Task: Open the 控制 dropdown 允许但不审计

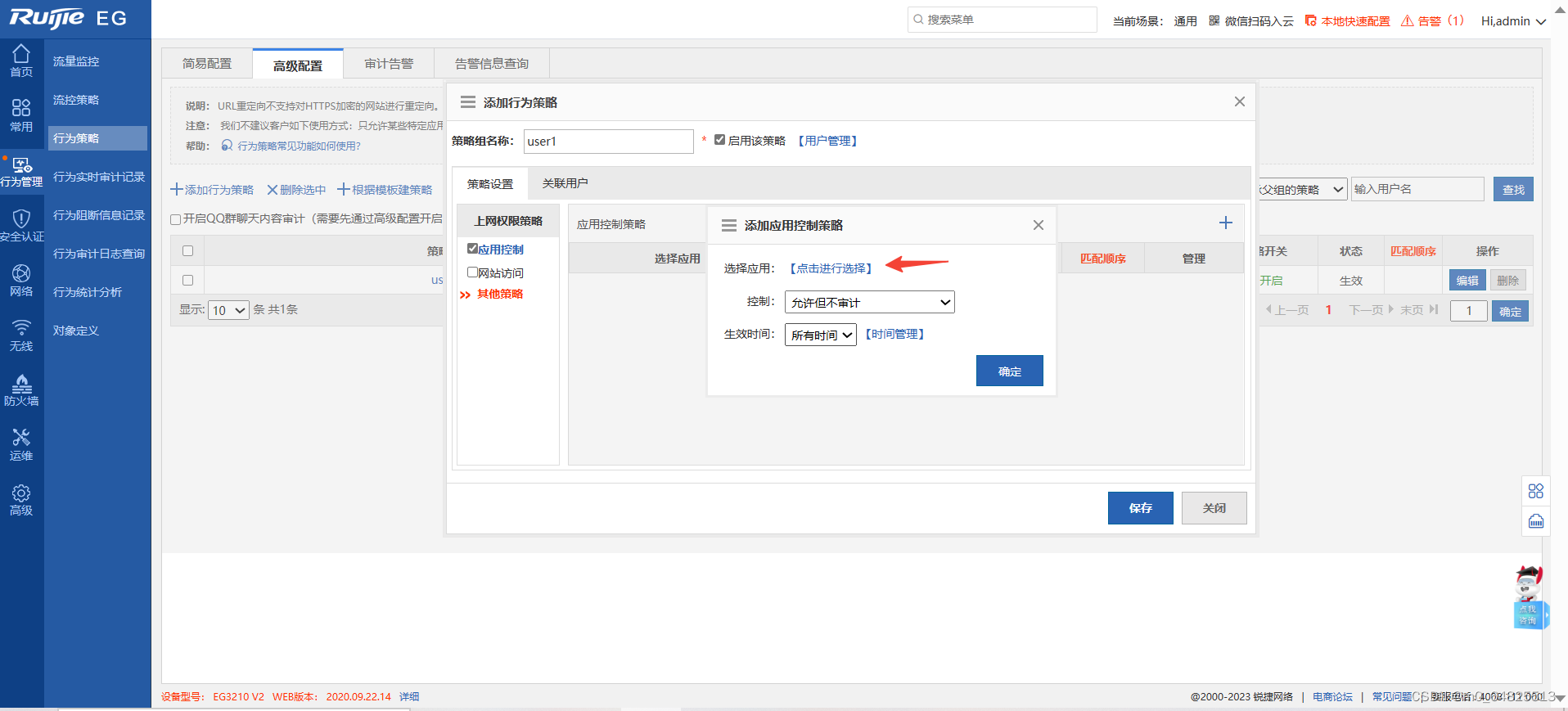Action: [869, 302]
